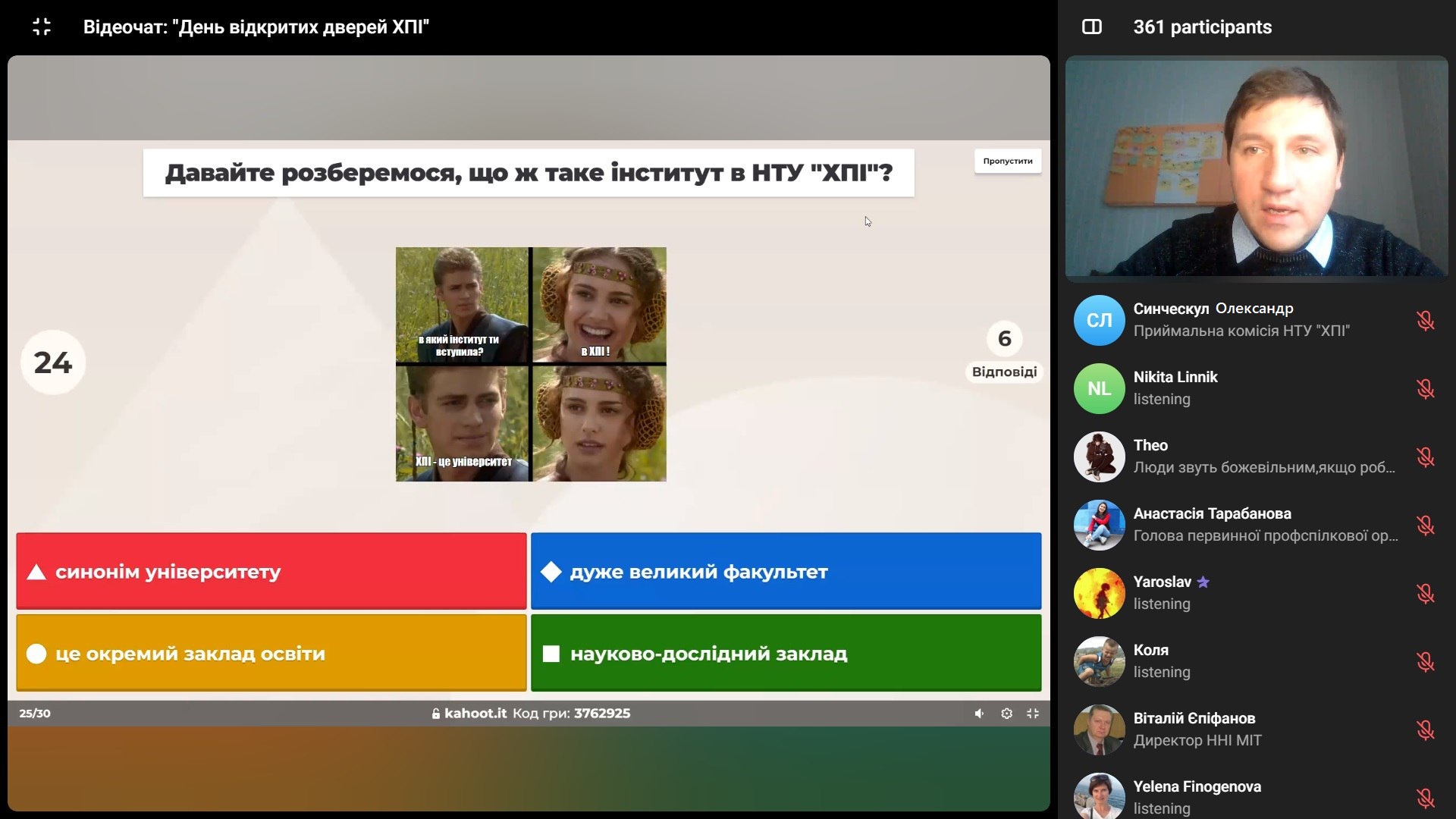Open Theo's profile avatar
The width and height of the screenshot is (1456, 819).
point(1099,457)
